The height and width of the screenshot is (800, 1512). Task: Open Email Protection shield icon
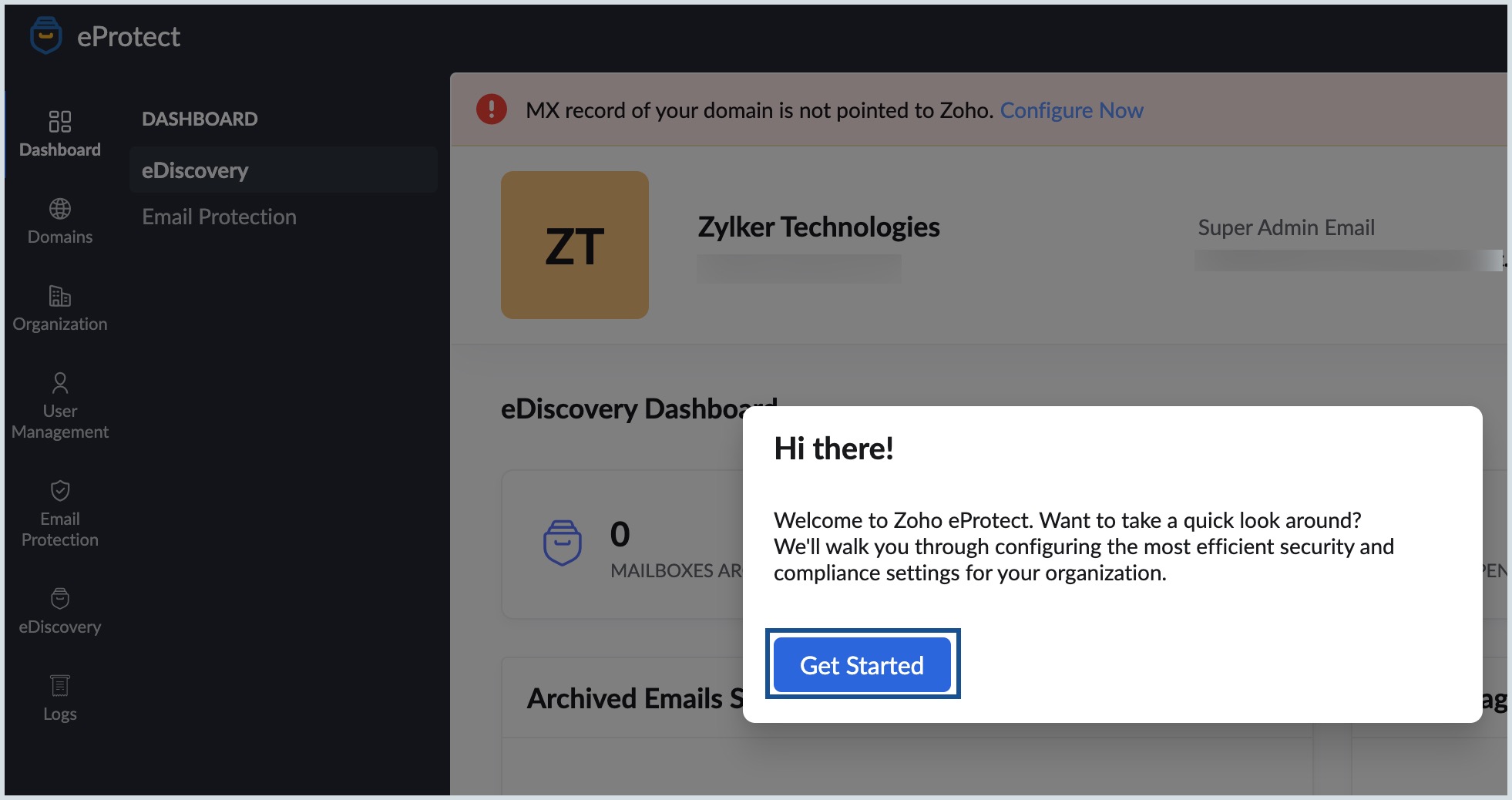[60, 491]
